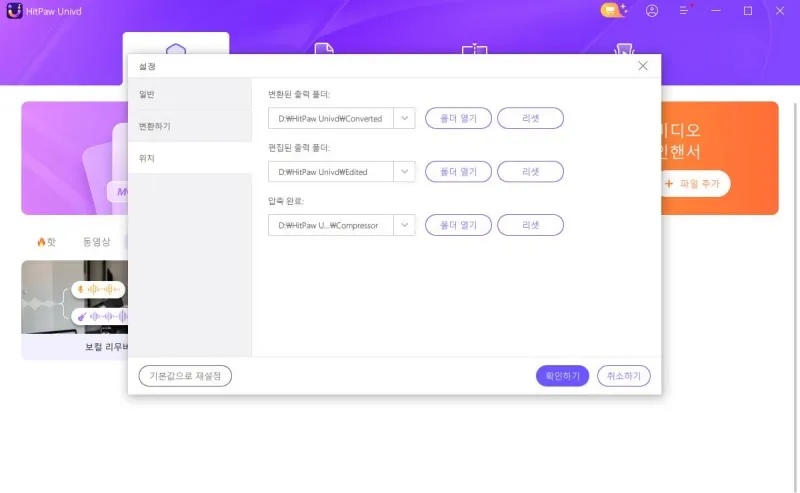Viewport: 800px width, 493px height.
Task: Click the Compressor folder path field
Action: pyautogui.click(x=331, y=225)
